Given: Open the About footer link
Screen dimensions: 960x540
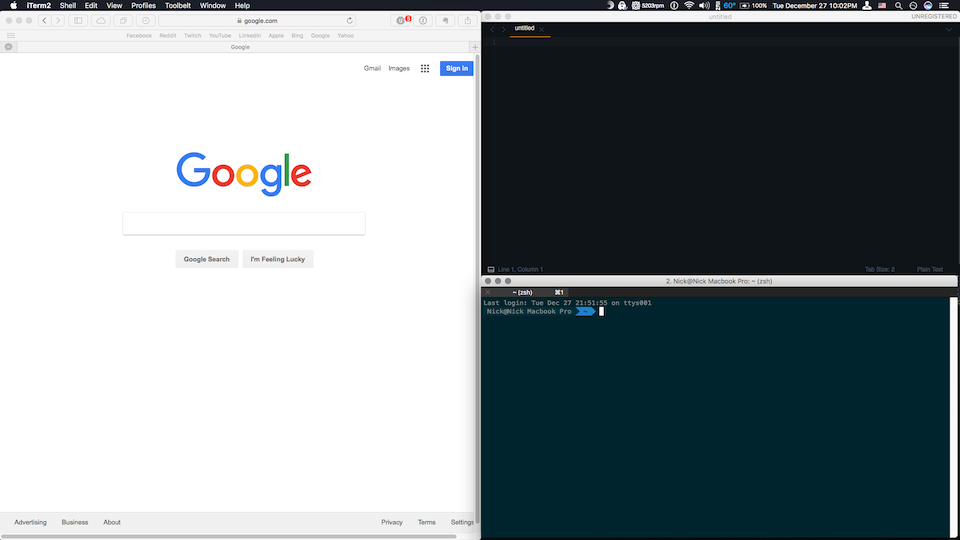Looking at the screenshot, I should (x=112, y=522).
